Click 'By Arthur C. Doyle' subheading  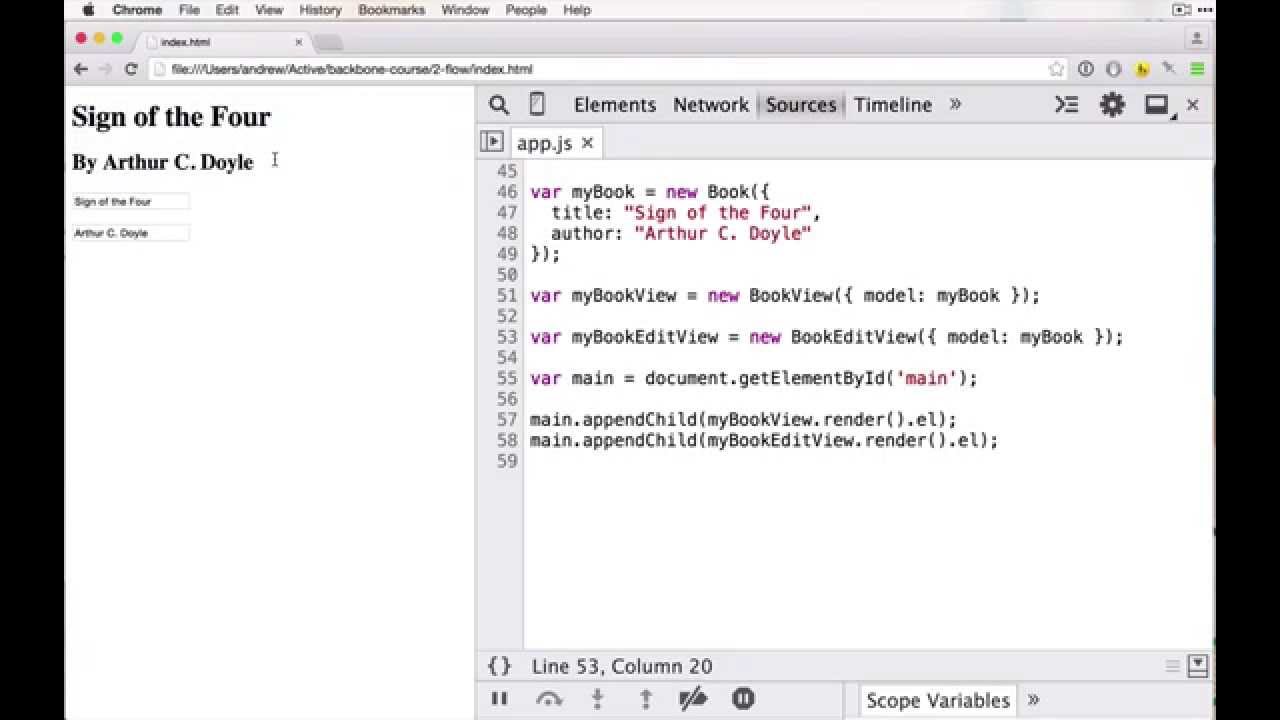pyautogui.click(x=162, y=162)
